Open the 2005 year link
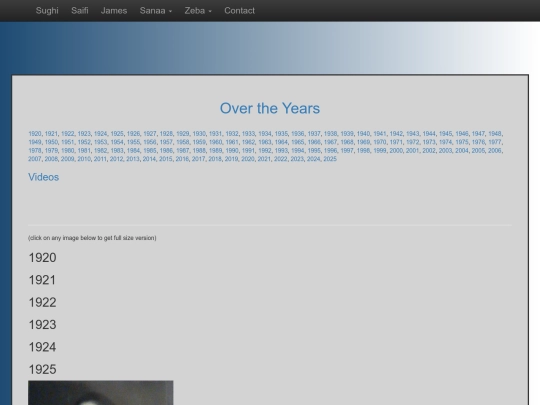Screen dimensions: 540x405 tap(478, 150)
